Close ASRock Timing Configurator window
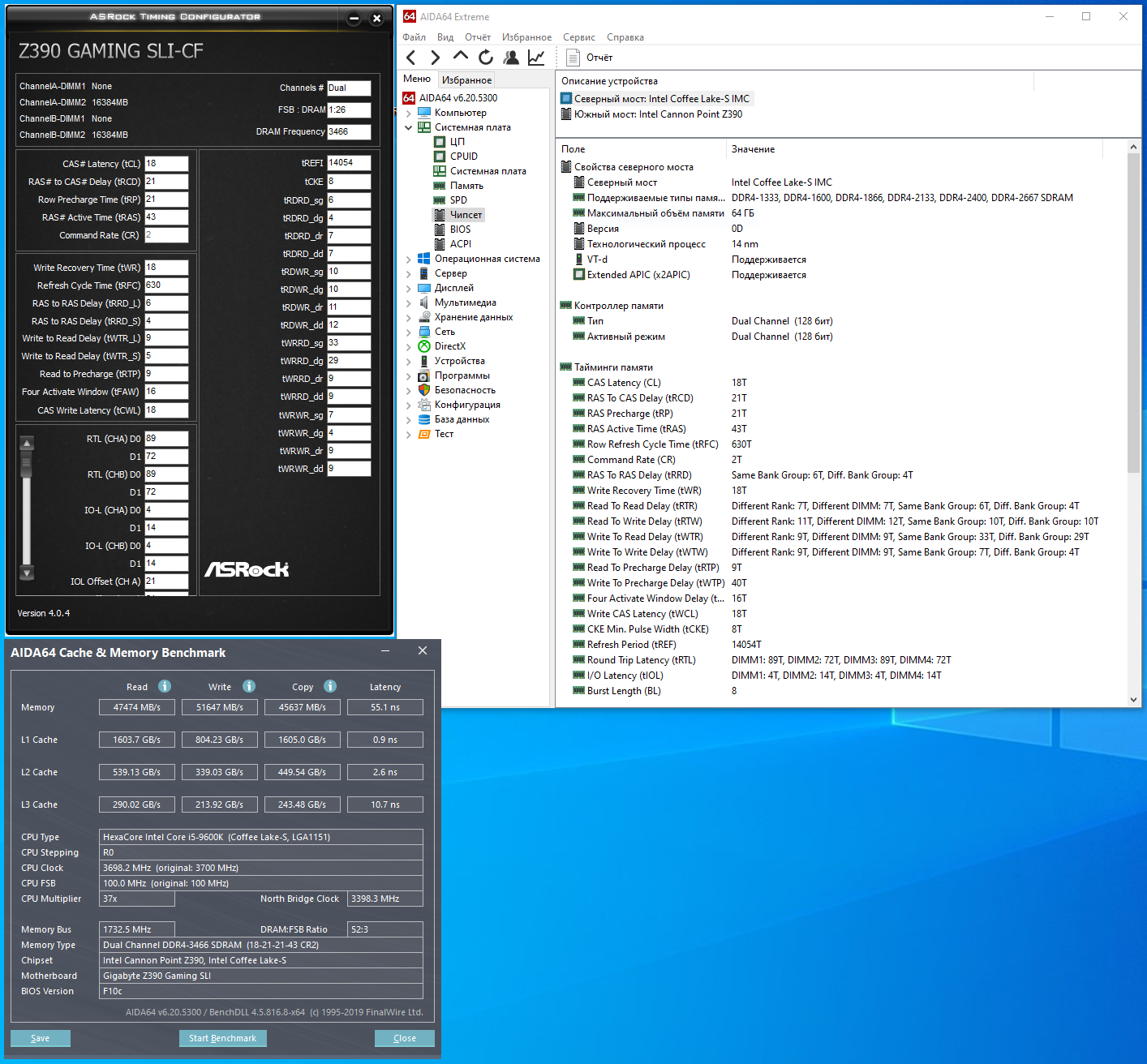Screen dimensions: 1147x1064 tap(376, 19)
